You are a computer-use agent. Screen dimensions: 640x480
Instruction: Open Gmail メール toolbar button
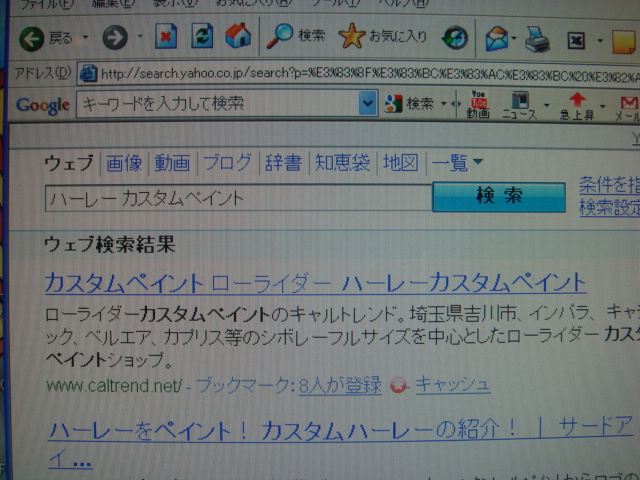[x=628, y=109]
